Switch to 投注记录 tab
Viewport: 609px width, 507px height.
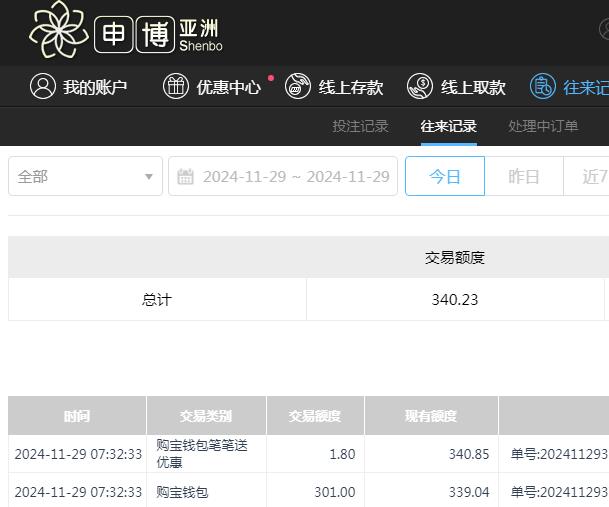[x=360, y=126]
